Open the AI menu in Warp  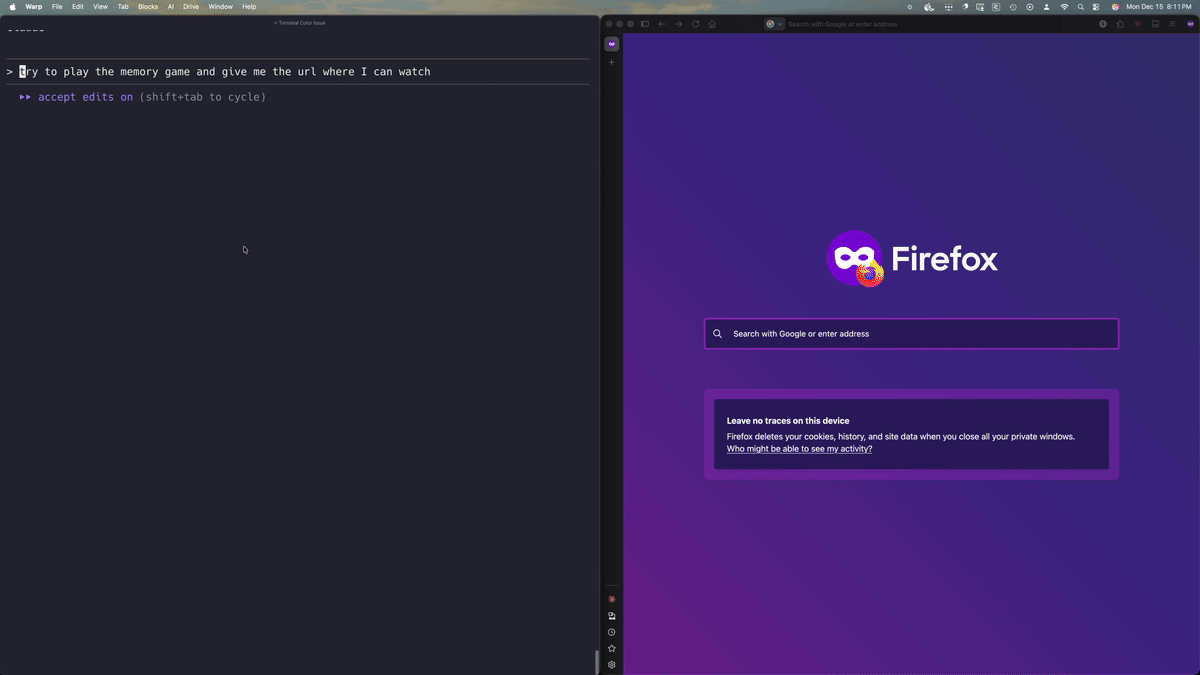(171, 7)
